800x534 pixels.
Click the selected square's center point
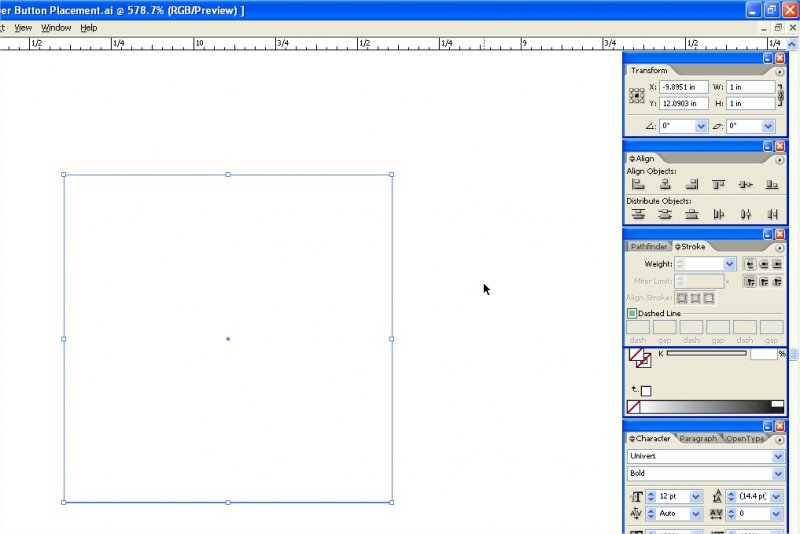(228, 339)
